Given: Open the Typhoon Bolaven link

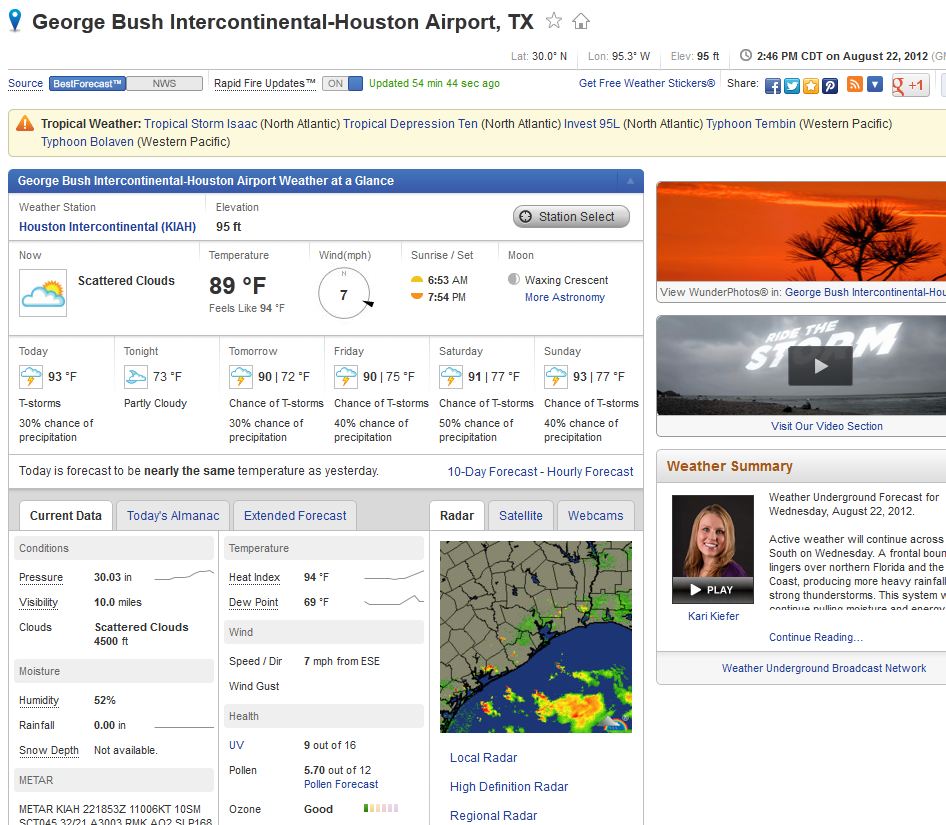Looking at the screenshot, I should pyautogui.click(x=87, y=142).
